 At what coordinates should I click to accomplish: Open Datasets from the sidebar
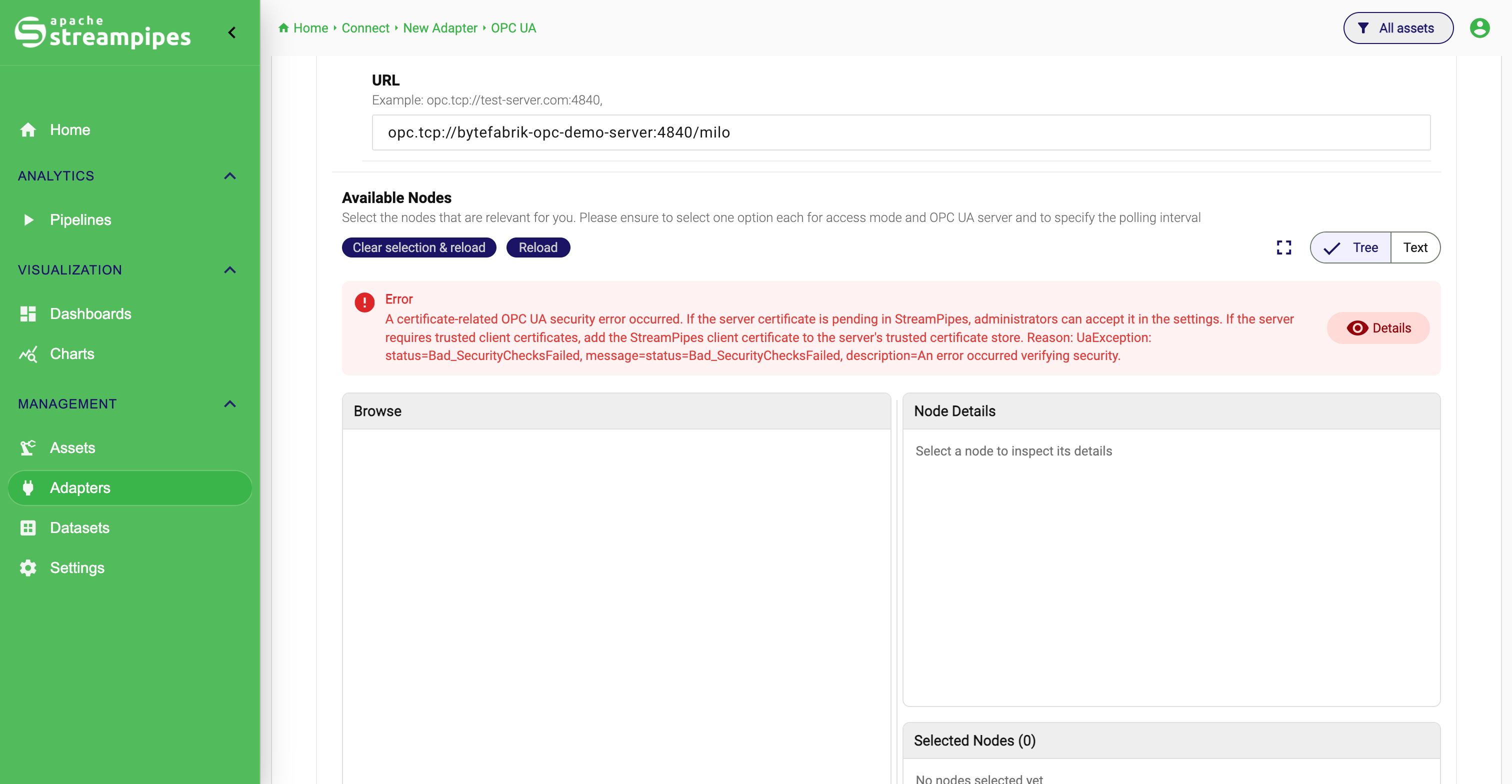pyautogui.click(x=130, y=527)
